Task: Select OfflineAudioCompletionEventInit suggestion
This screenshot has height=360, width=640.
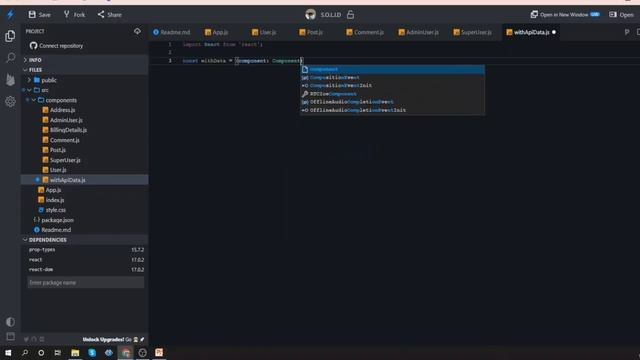Action: pyautogui.click(x=393, y=110)
